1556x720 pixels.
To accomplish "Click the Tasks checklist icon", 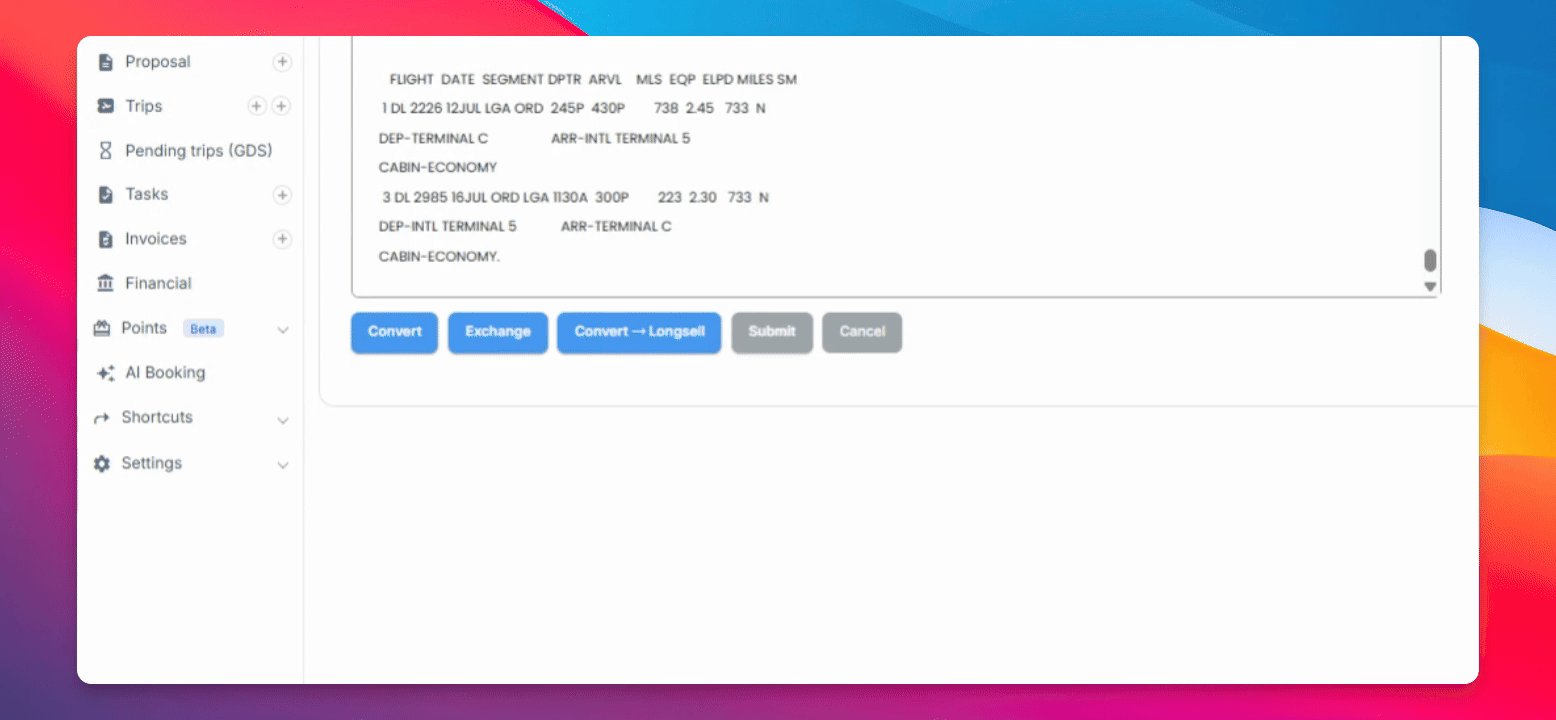I will [105, 195].
